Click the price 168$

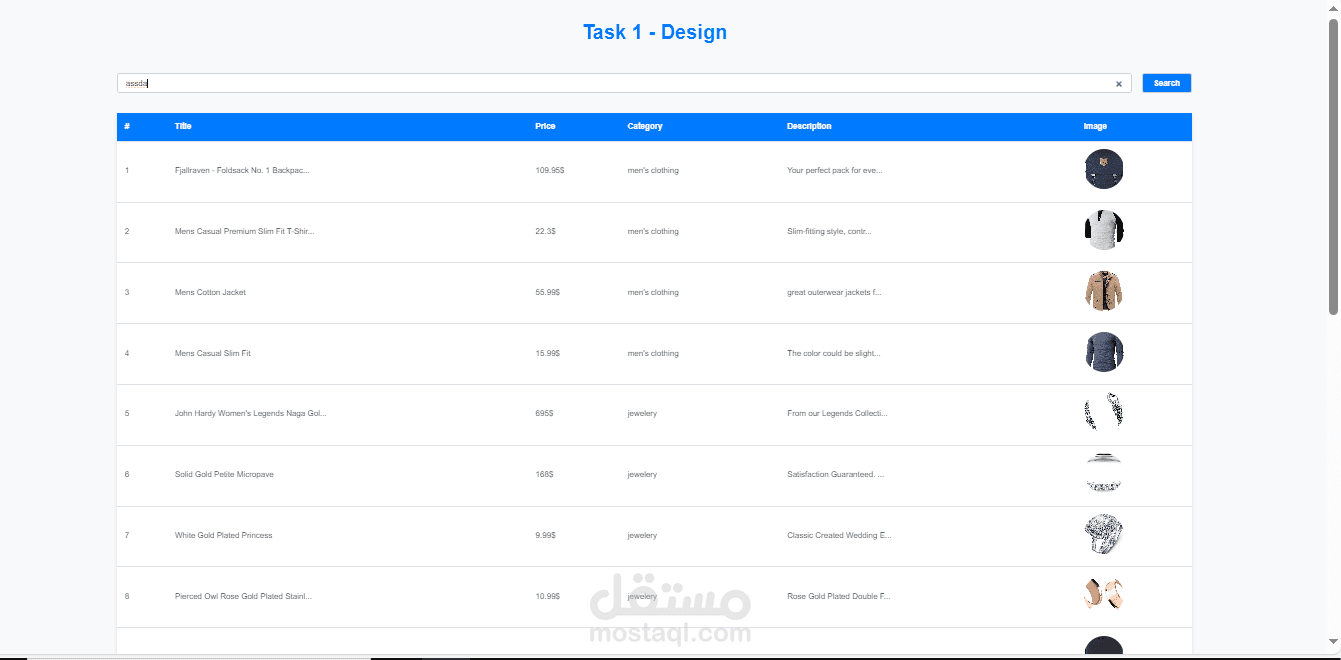coord(545,474)
